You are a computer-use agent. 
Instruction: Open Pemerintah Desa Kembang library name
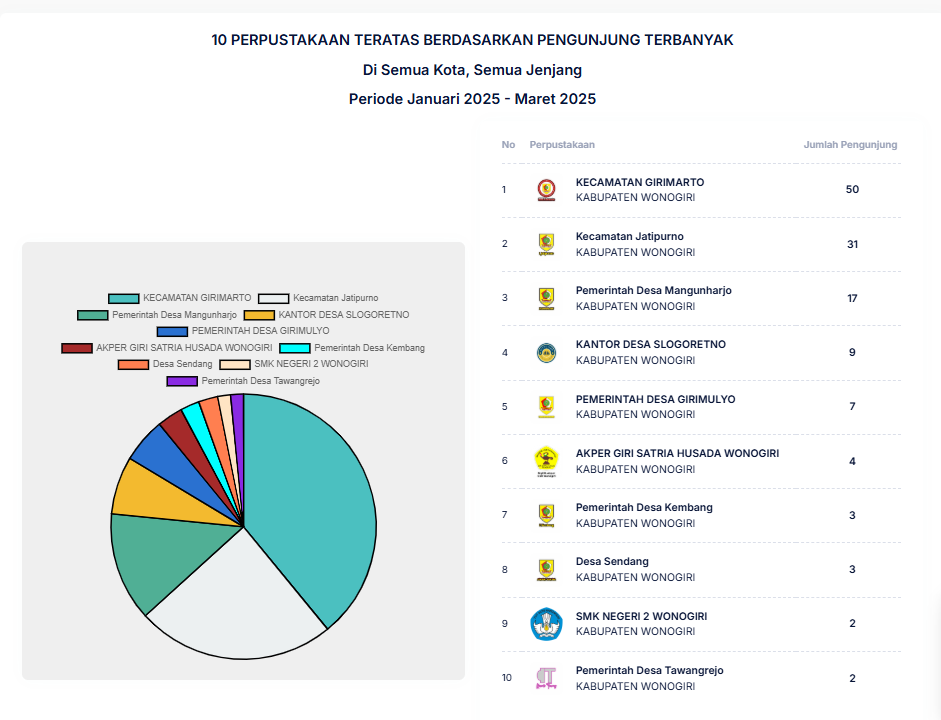coord(644,508)
